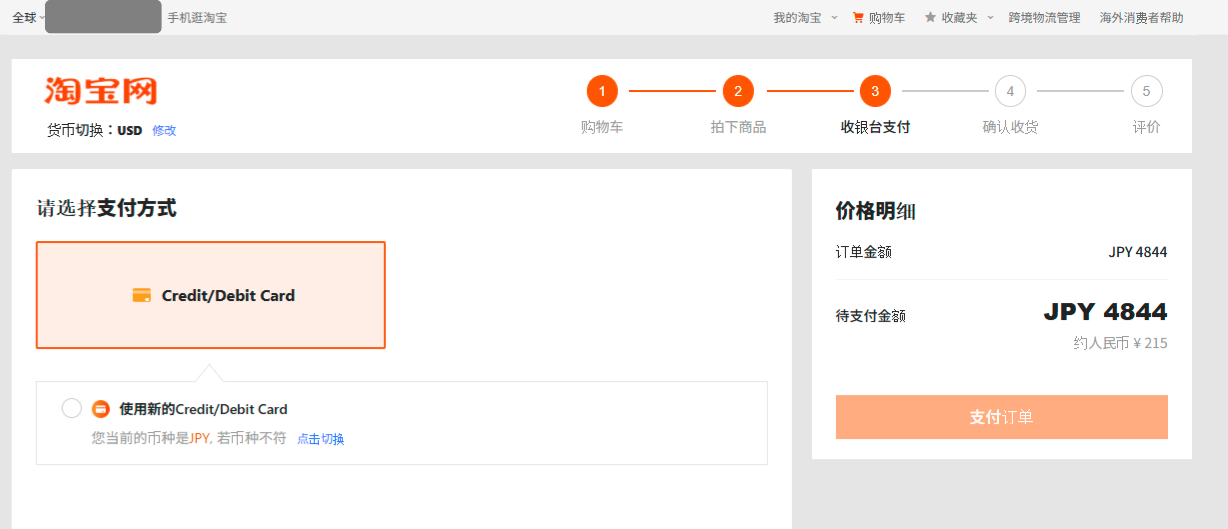Select the Credit/Debit Card payment method box

pos(211,295)
